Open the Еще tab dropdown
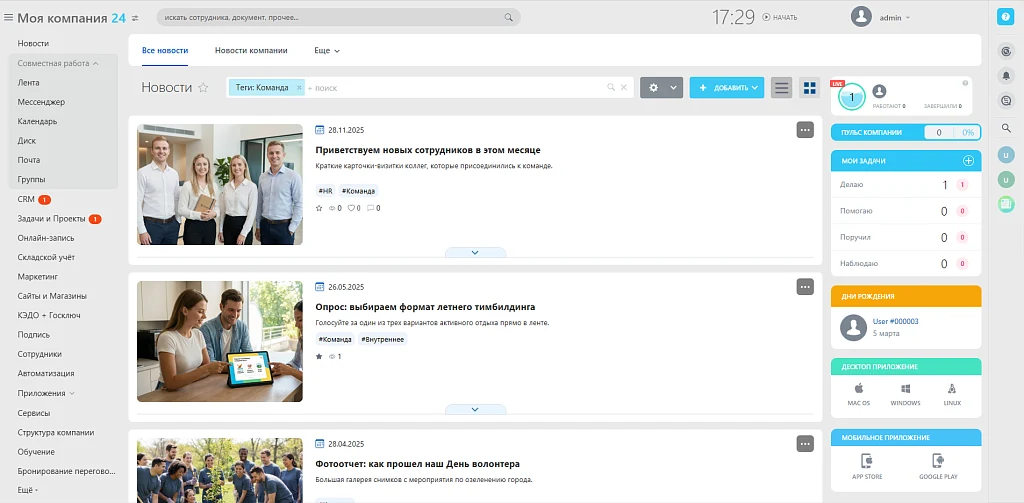This screenshot has height=503, width=1024. coord(327,50)
